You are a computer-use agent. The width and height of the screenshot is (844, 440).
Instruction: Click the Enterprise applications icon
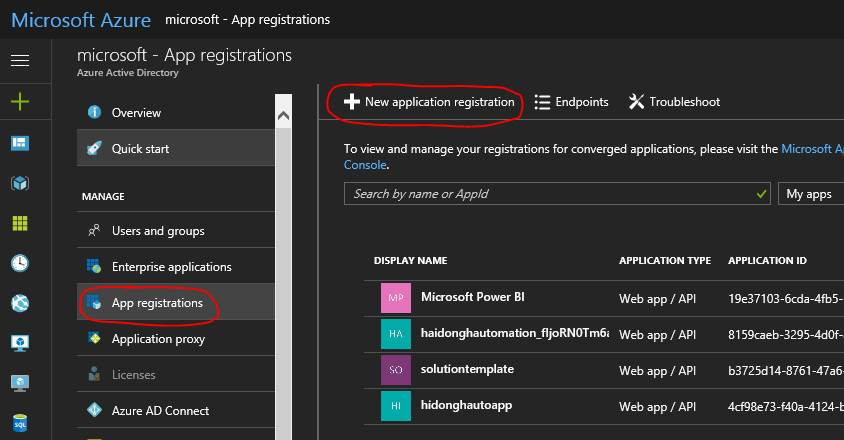[94, 266]
